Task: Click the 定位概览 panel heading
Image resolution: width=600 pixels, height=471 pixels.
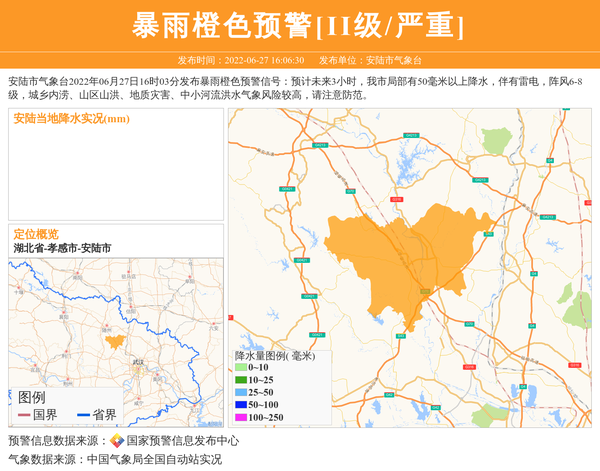Action: 36,234
